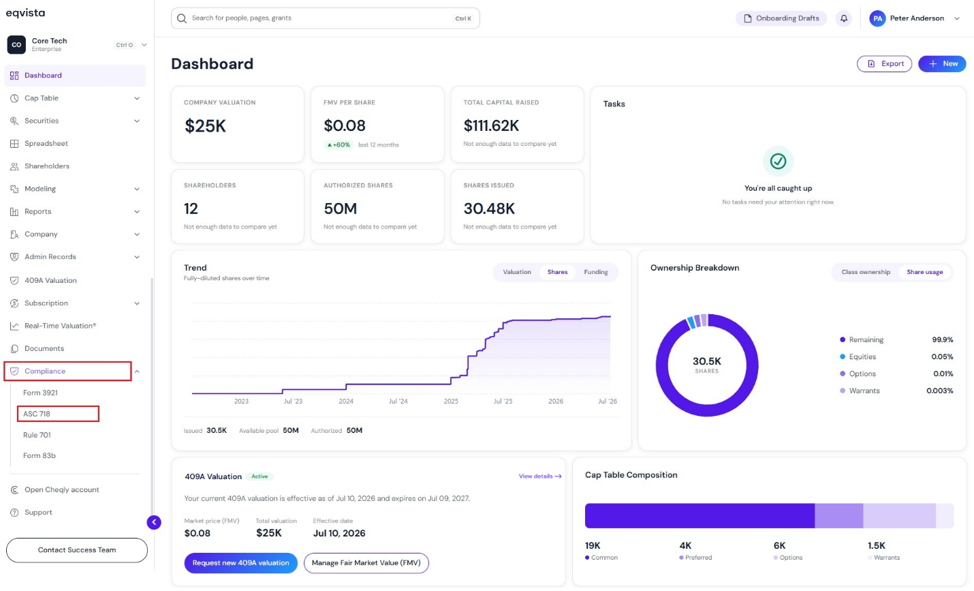Click the Securities icon in sidebar
Image resolution: width=974 pixels, height=591 pixels.
tap(14, 121)
